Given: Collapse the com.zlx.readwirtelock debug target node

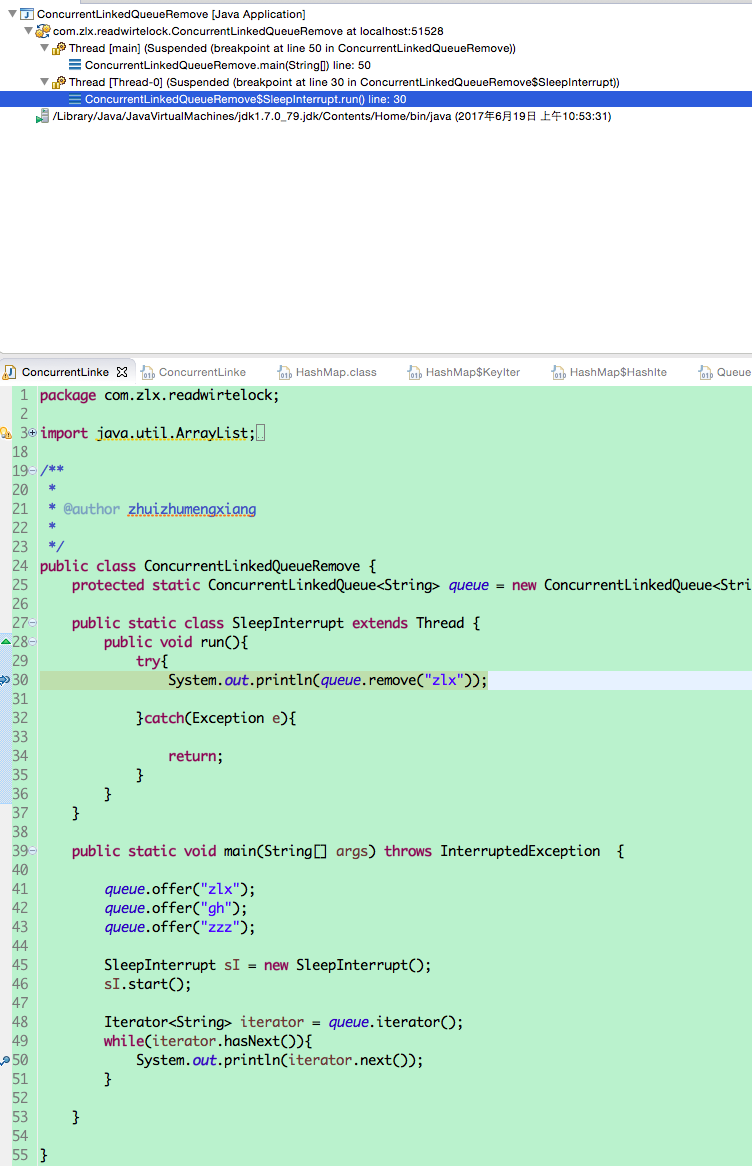Looking at the screenshot, I should click(x=28, y=31).
